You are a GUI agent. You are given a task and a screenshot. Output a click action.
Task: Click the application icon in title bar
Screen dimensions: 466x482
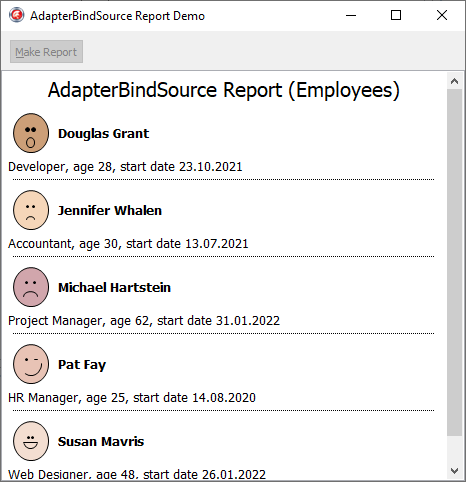pos(16,15)
